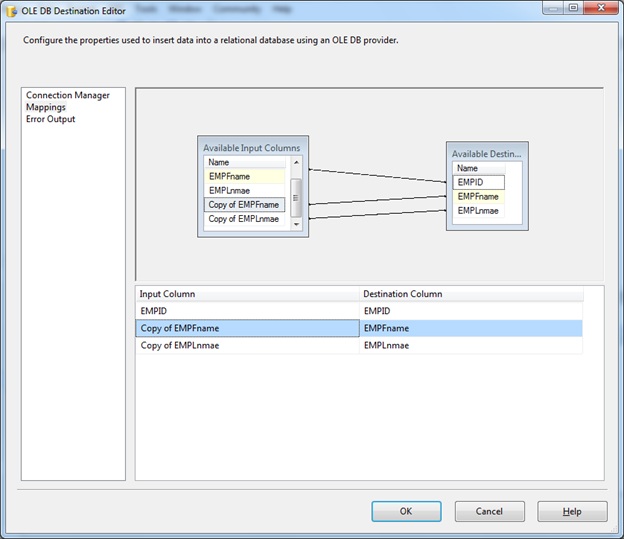
Task: Select Copy of EMPLnmae in input columns list
Action: [x=245, y=219]
